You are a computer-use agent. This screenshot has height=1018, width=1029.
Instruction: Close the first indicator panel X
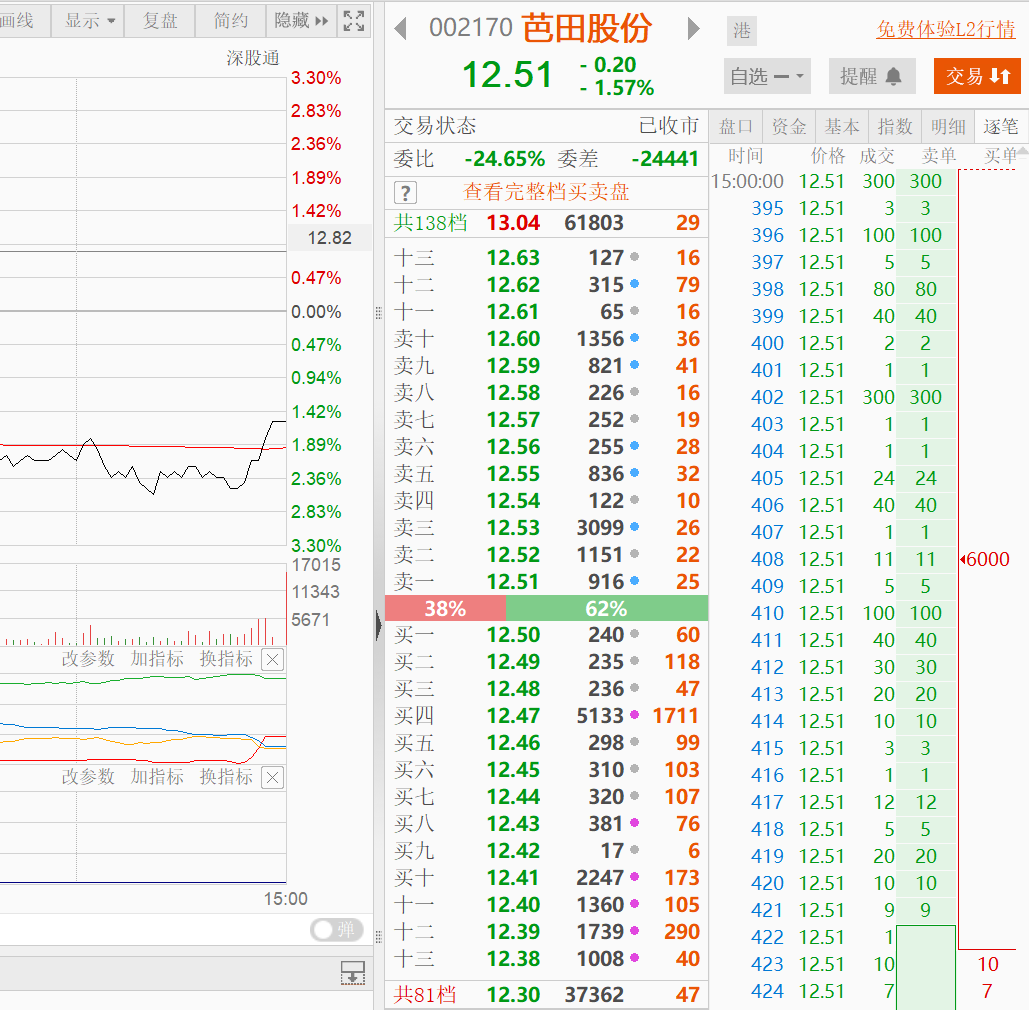pyautogui.click(x=272, y=660)
